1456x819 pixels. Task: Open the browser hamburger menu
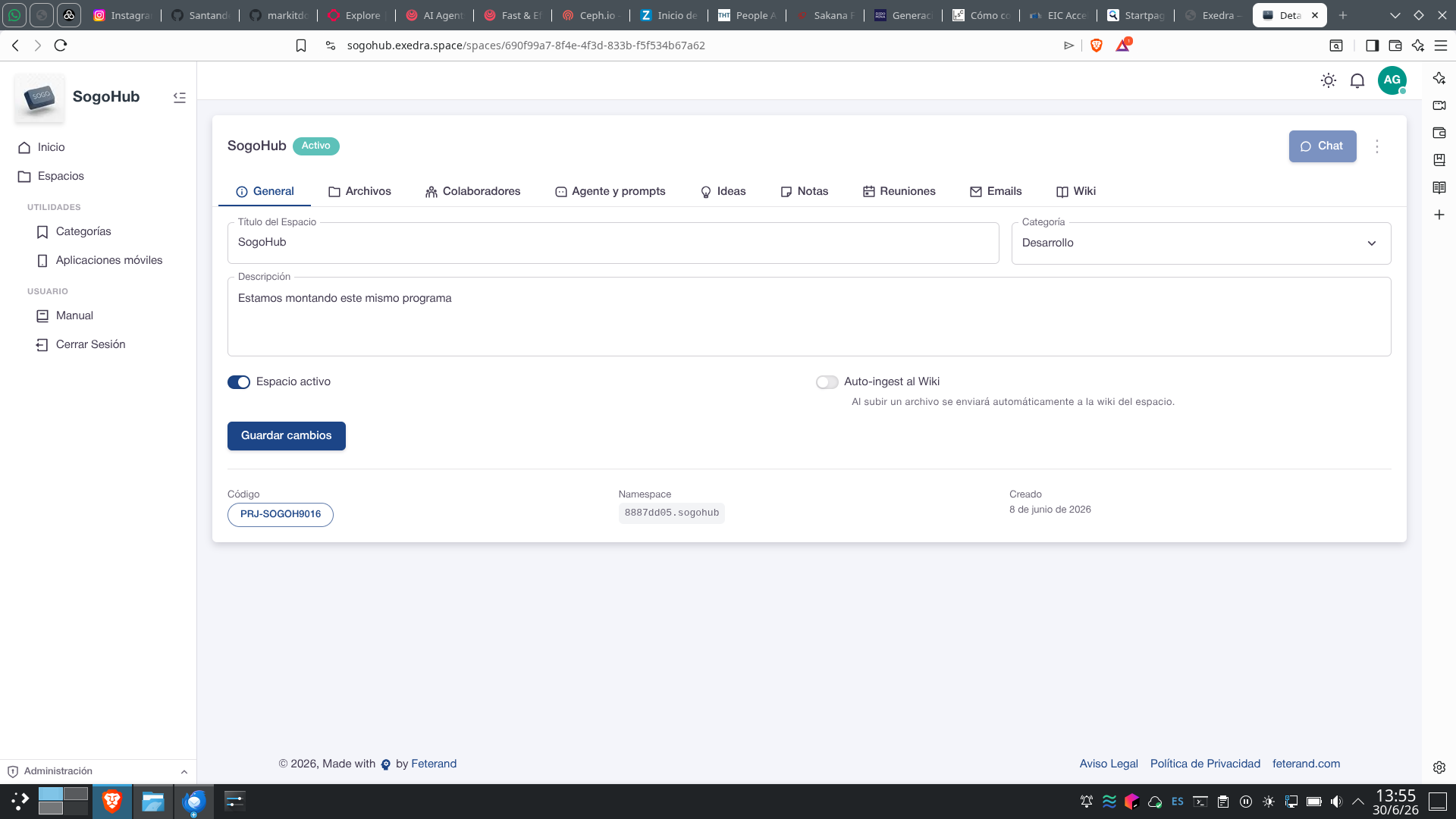point(1441,45)
